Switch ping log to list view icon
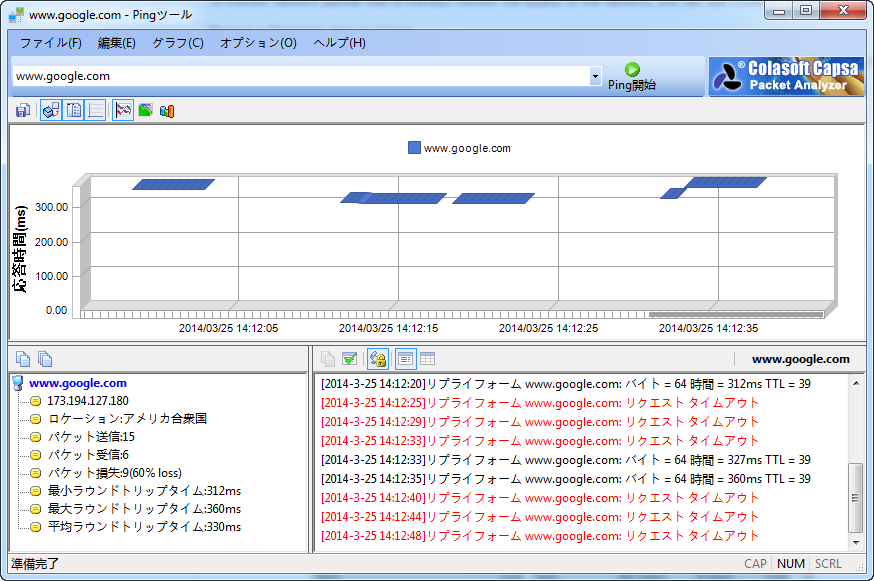The image size is (874, 581). point(405,359)
